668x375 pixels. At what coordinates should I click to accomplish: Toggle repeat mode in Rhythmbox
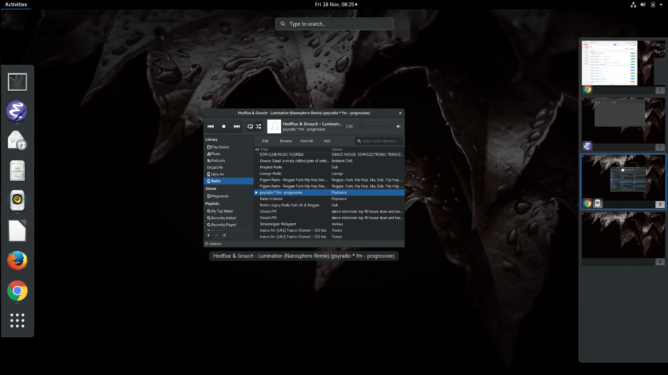(x=250, y=127)
